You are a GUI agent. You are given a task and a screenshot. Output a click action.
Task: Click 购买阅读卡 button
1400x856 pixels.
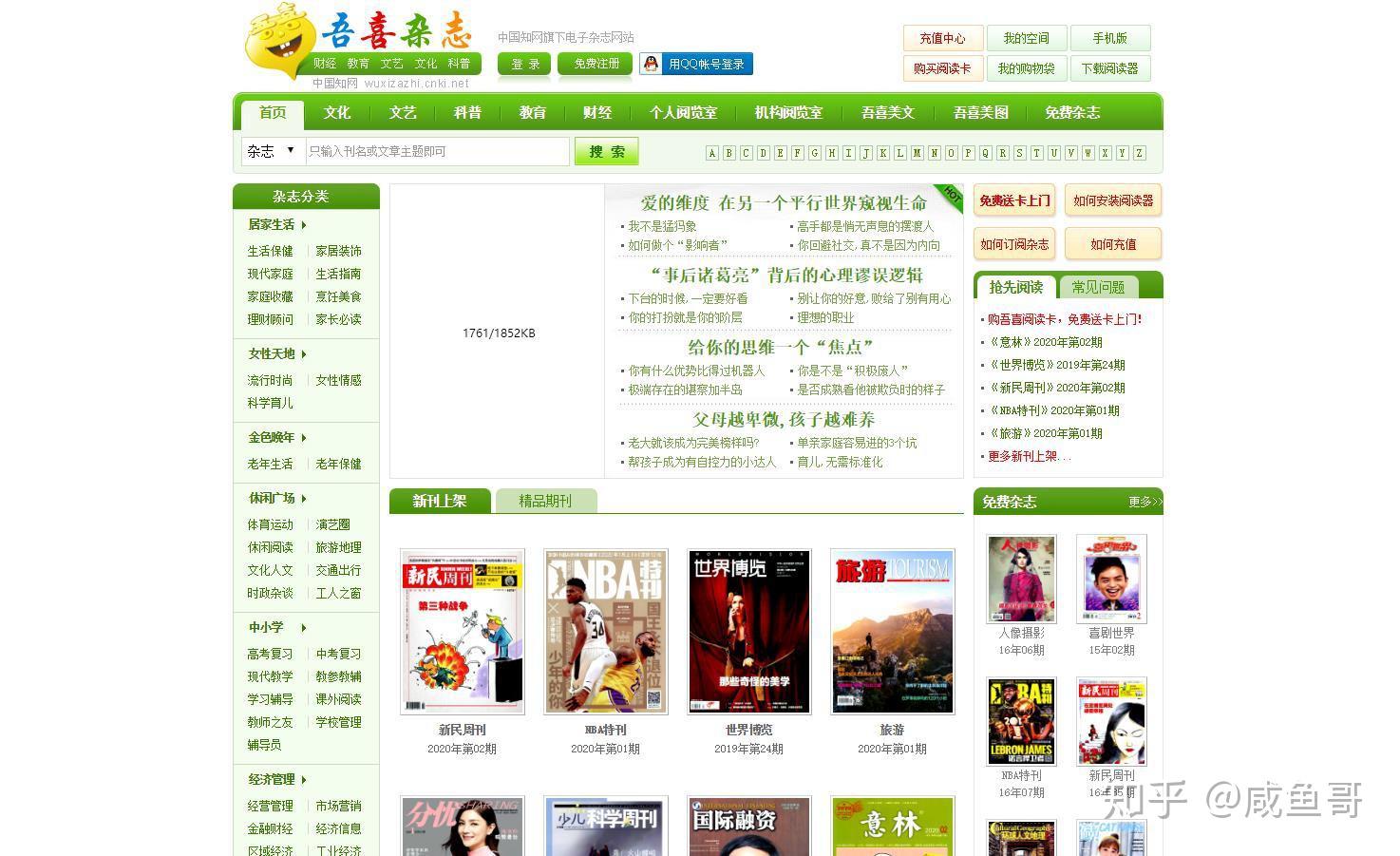point(943,68)
